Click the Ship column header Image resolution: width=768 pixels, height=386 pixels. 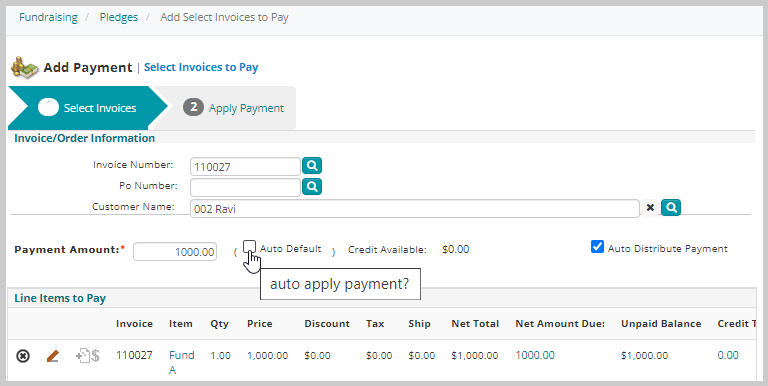click(x=419, y=324)
